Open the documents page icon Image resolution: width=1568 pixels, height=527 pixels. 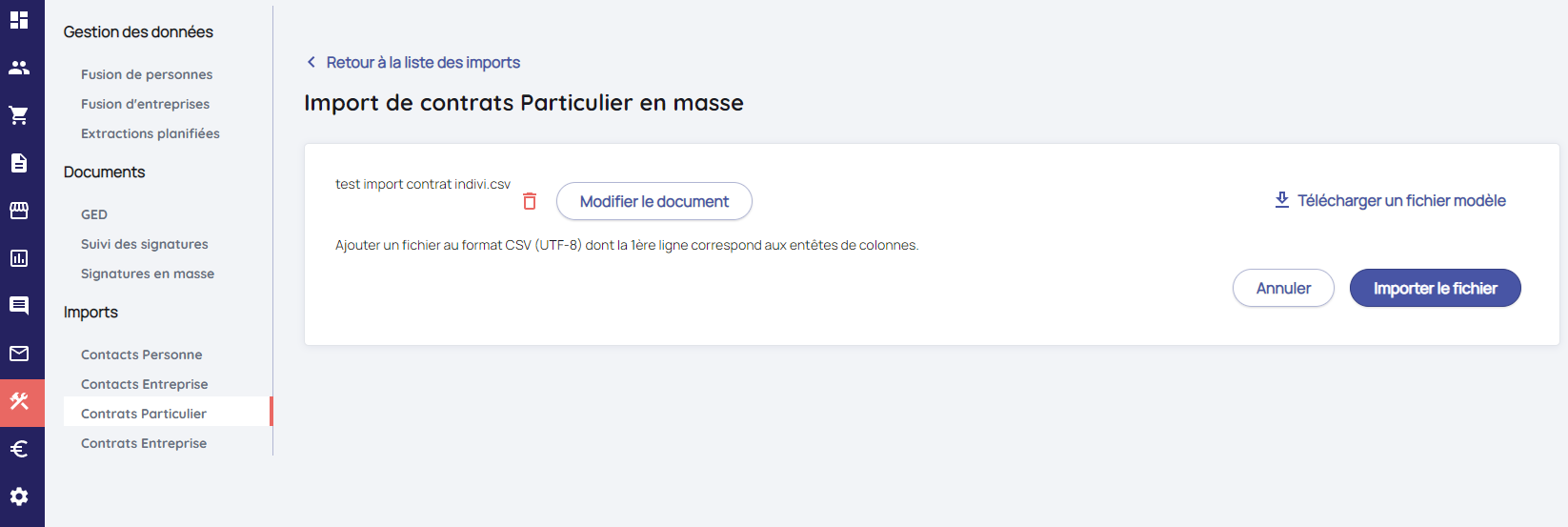pyautogui.click(x=19, y=163)
